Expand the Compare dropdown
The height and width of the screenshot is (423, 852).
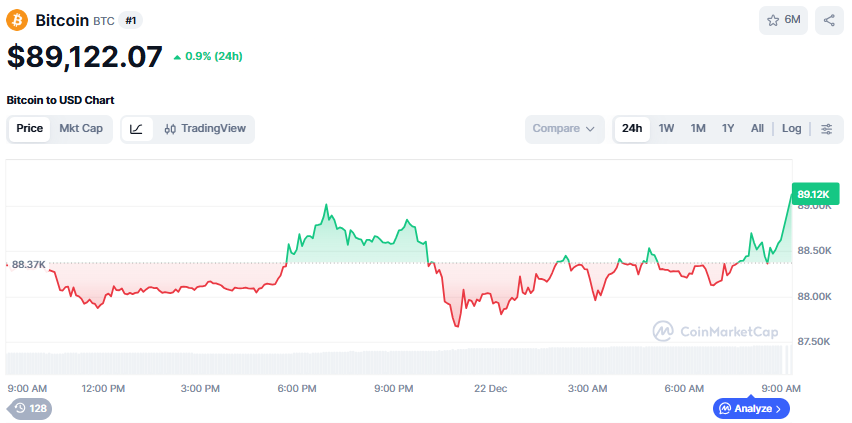coord(565,129)
